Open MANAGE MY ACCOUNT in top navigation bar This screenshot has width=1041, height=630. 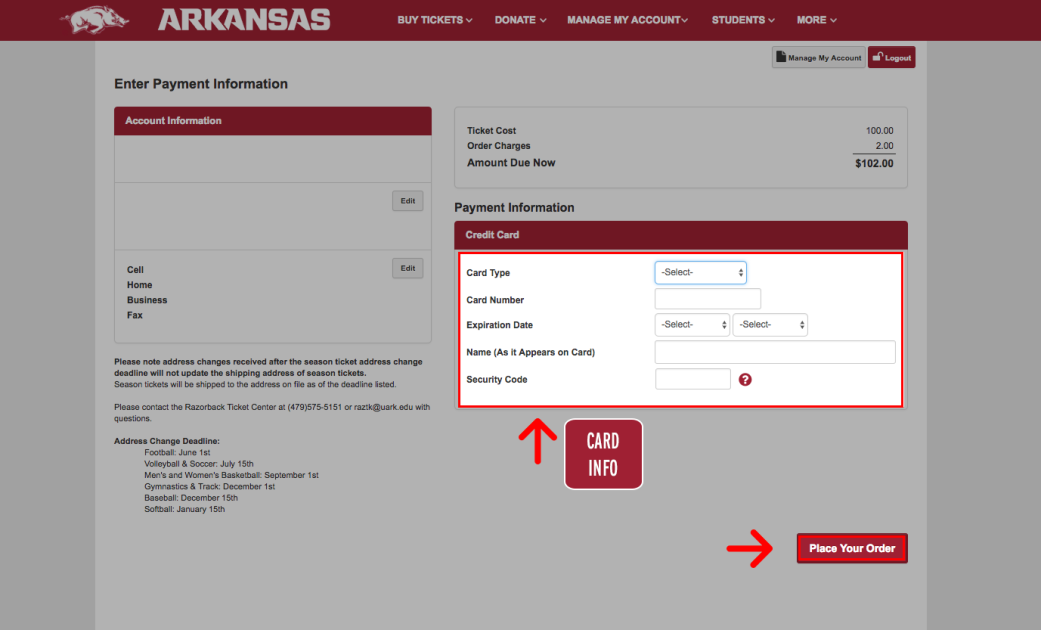[x=627, y=20]
